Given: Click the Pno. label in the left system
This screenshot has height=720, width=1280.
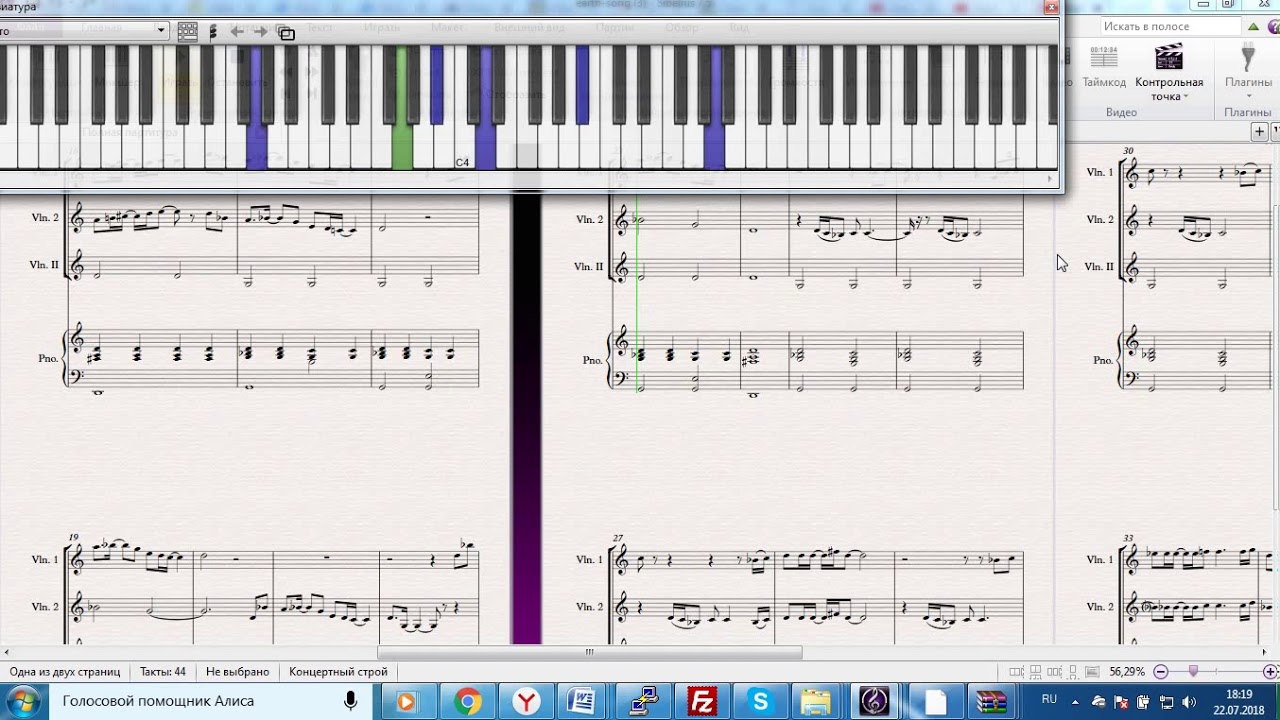Looking at the screenshot, I should pos(48,358).
